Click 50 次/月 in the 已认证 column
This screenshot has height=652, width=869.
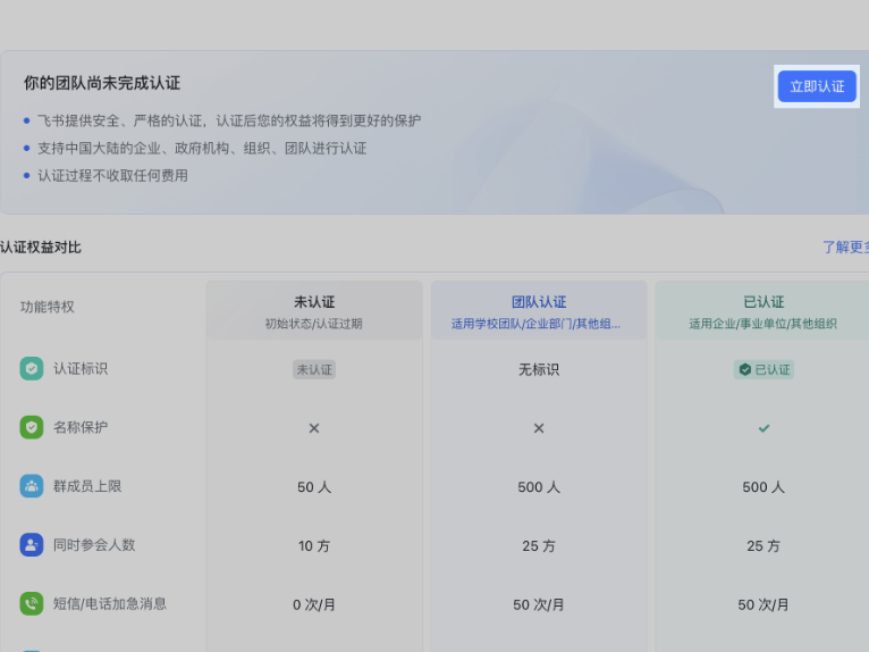[x=764, y=605]
